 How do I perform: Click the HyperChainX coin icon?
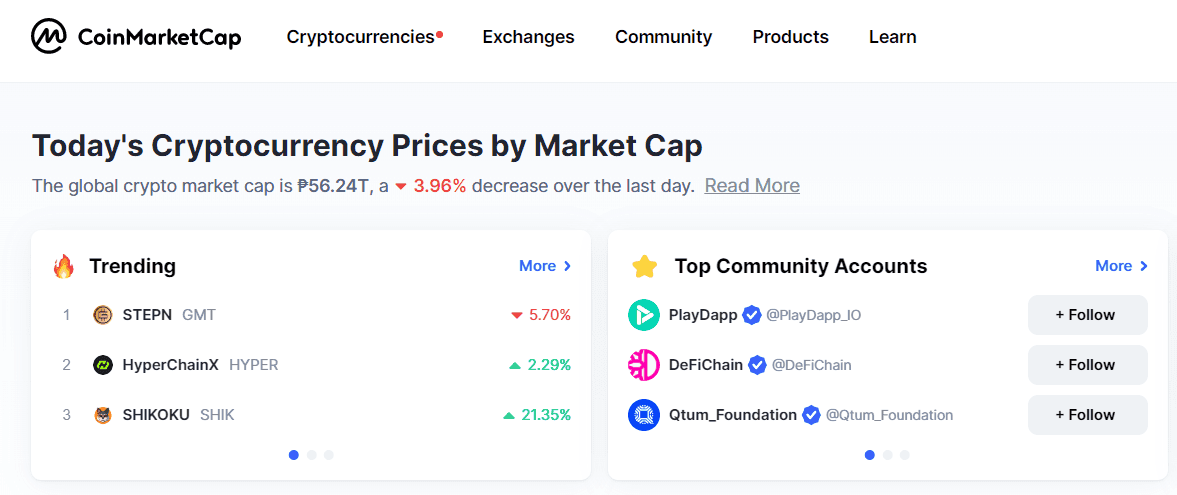click(102, 365)
